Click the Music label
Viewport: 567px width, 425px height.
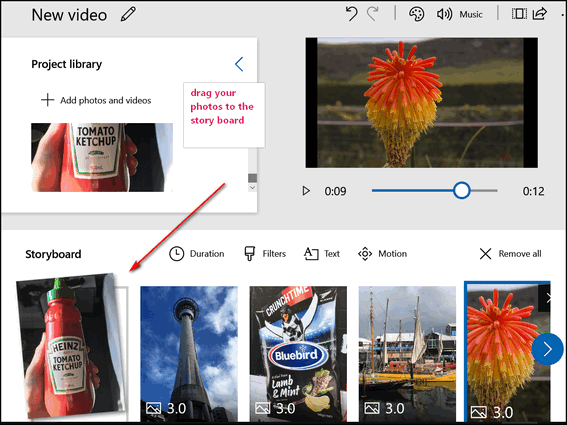pyautogui.click(x=471, y=14)
